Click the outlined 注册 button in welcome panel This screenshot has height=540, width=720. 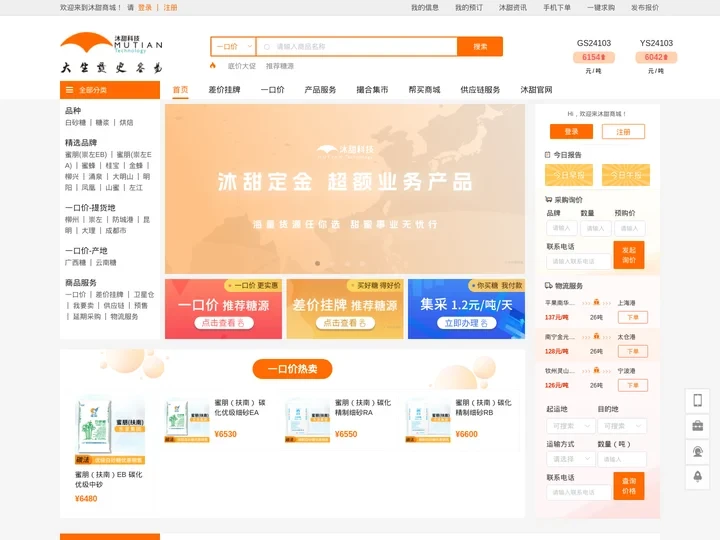[623, 132]
